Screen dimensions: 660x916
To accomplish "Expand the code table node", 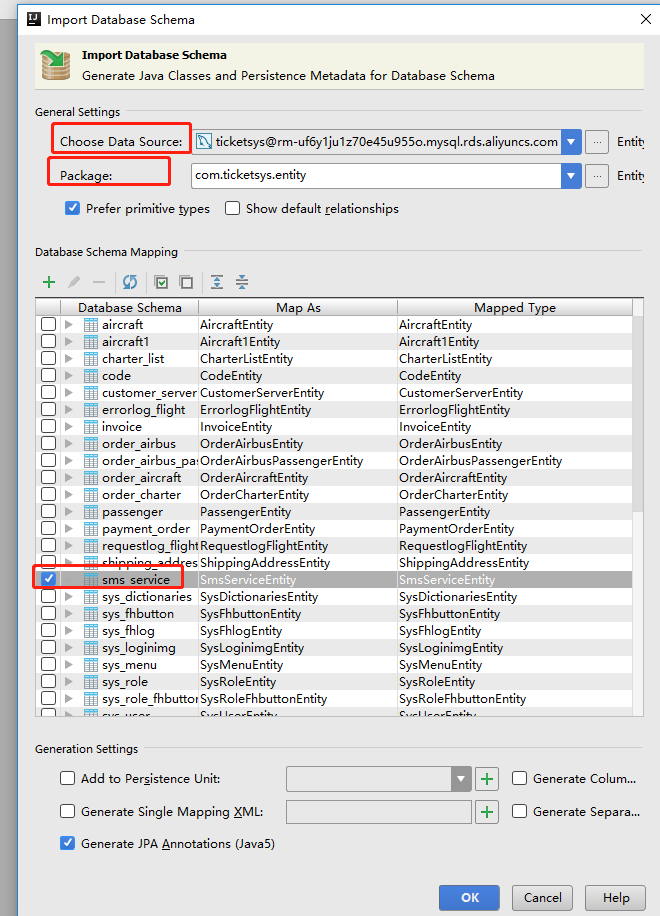I will coord(69,376).
